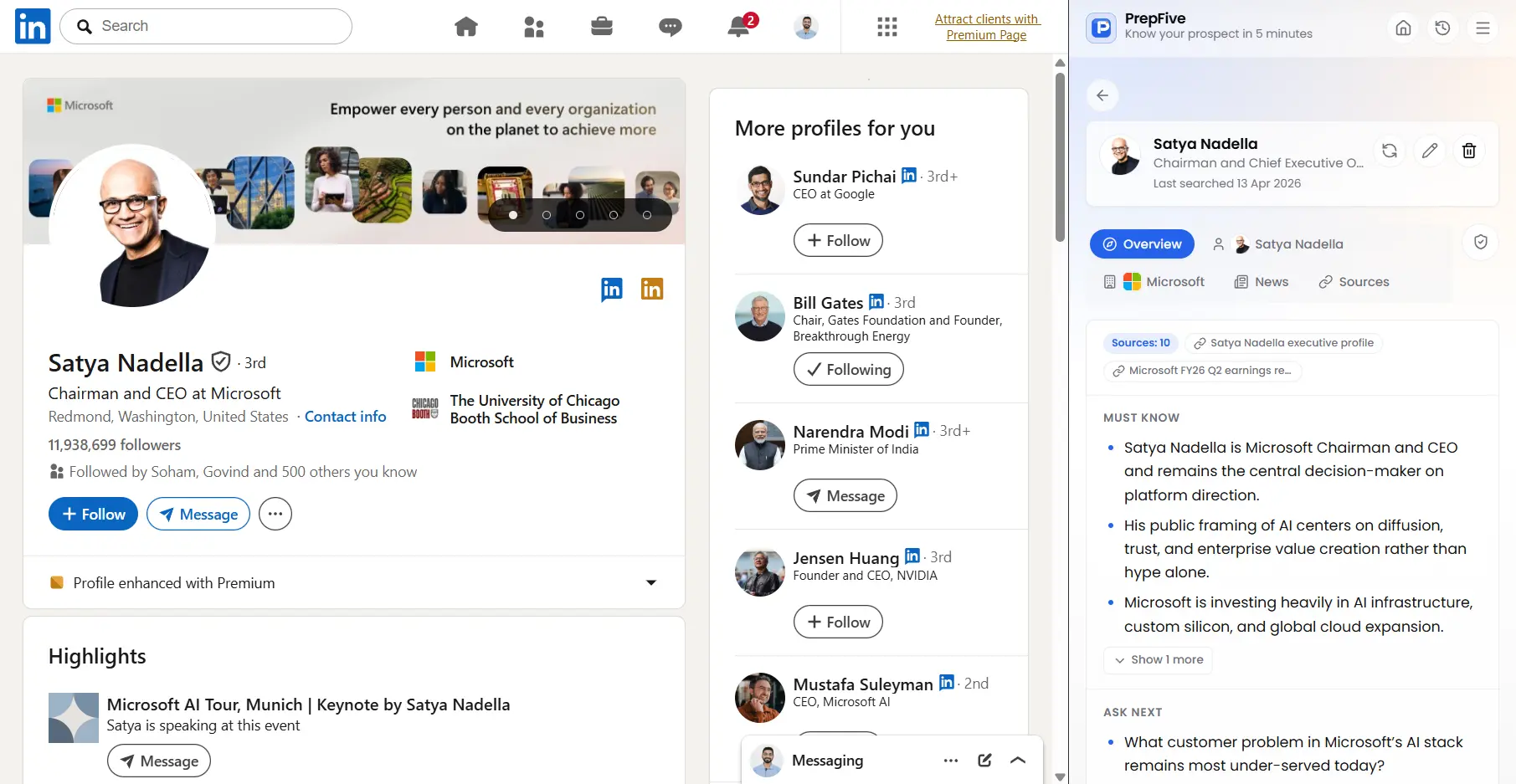Open PrepFive hamburger menu
This screenshot has width=1516, height=784.
click(x=1483, y=28)
